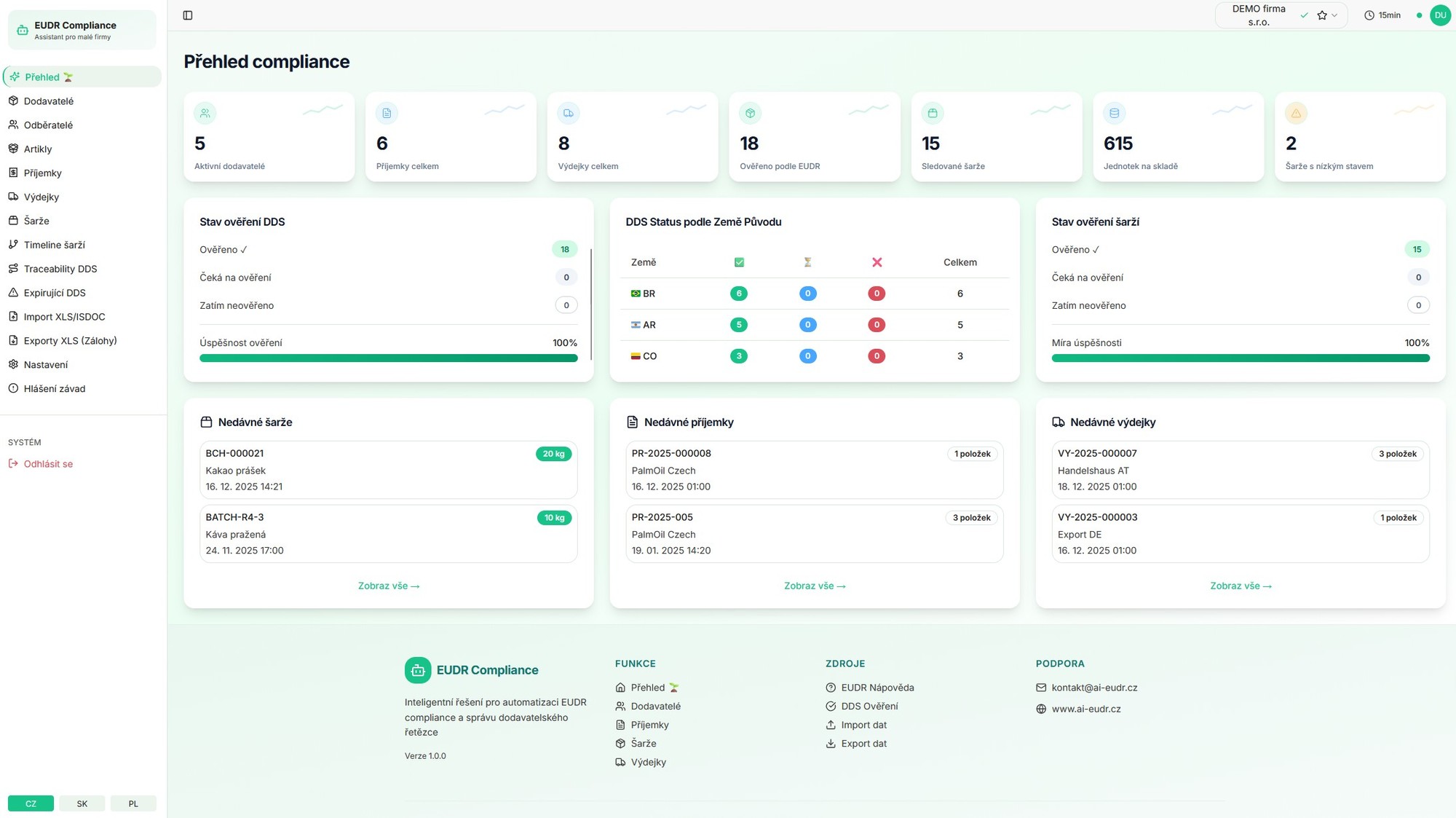1456x818 pixels.
Task: Click the people icon on Aktivní dodavatelé card
Action: pos(205,113)
